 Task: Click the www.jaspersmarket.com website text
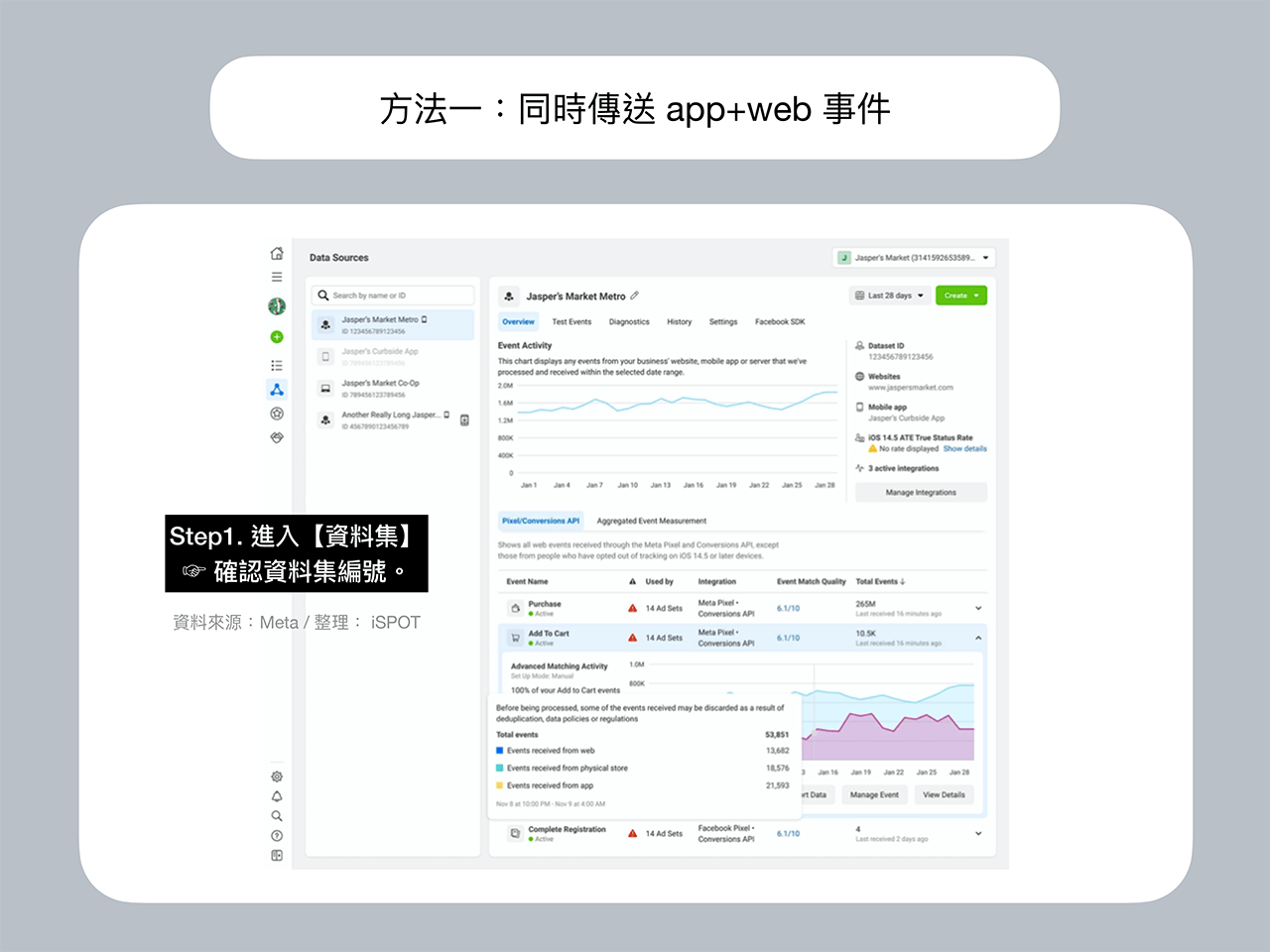pos(910,388)
